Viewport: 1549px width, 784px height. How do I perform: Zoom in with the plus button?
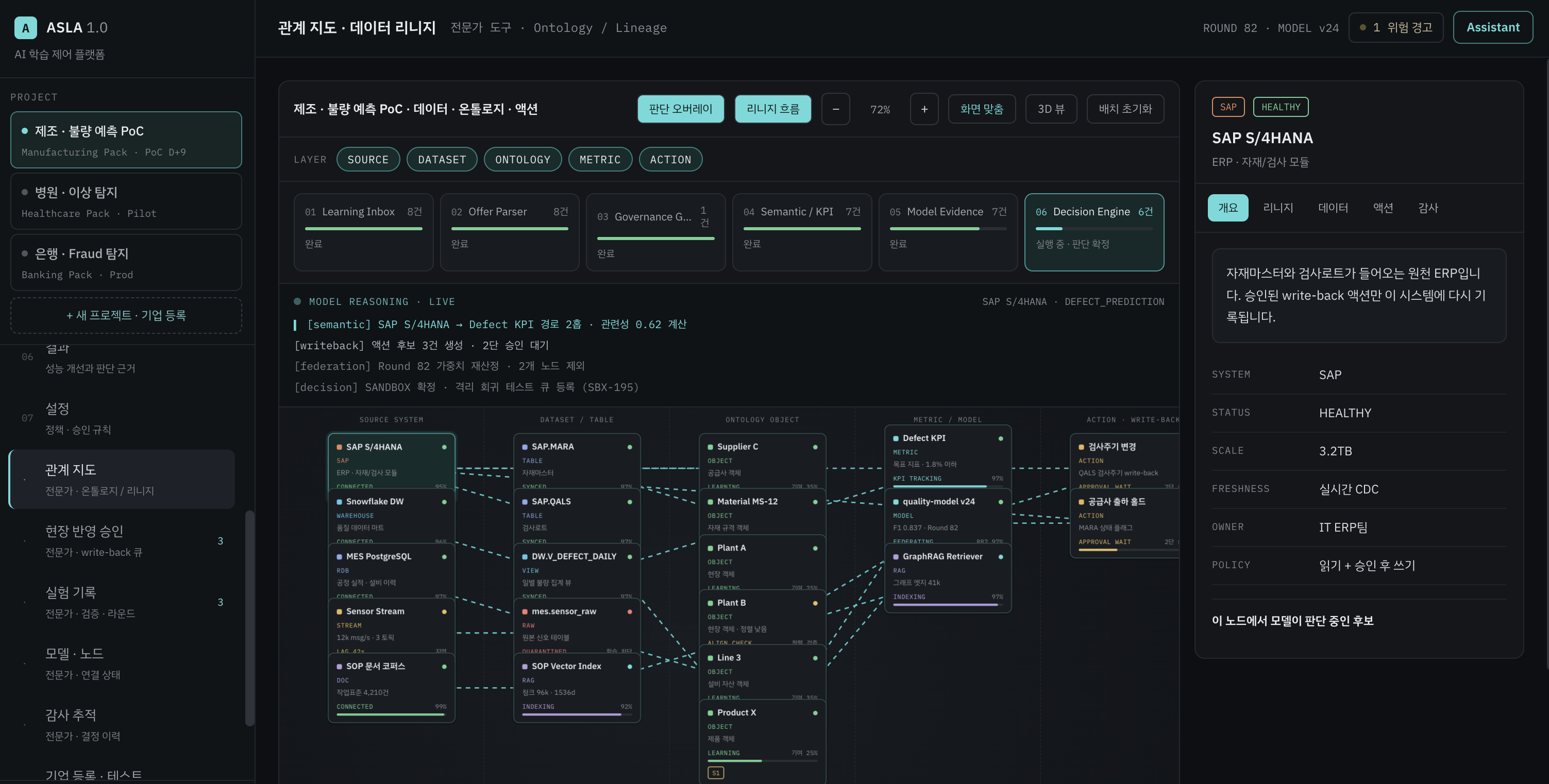[924, 109]
